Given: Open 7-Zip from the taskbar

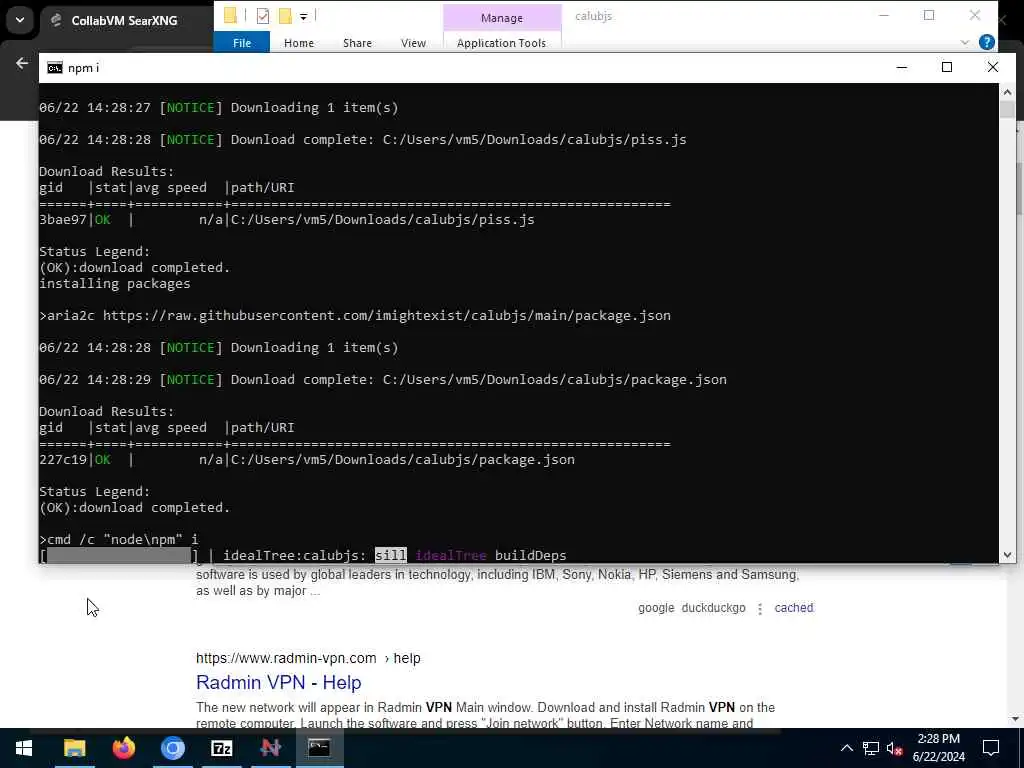Looking at the screenshot, I should click(x=221, y=748).
